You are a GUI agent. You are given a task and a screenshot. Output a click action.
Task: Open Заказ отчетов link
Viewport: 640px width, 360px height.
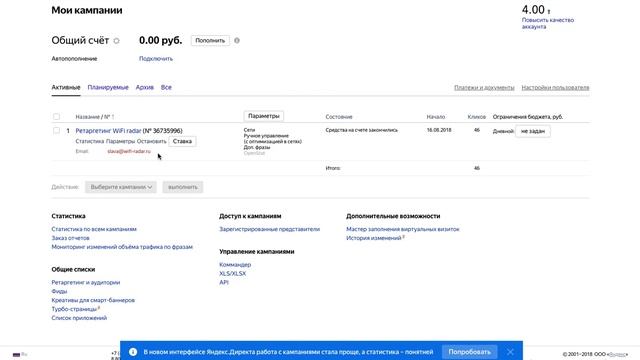(x=70, y=238)
